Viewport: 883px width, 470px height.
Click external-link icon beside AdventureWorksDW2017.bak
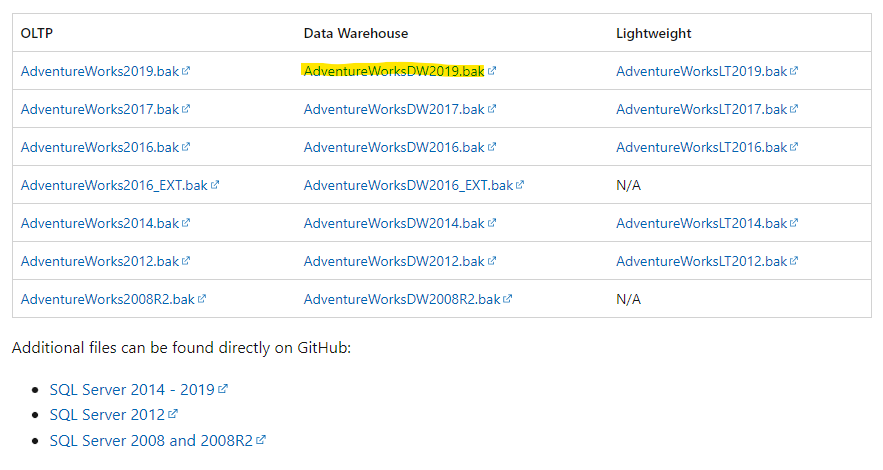[492, 109]
